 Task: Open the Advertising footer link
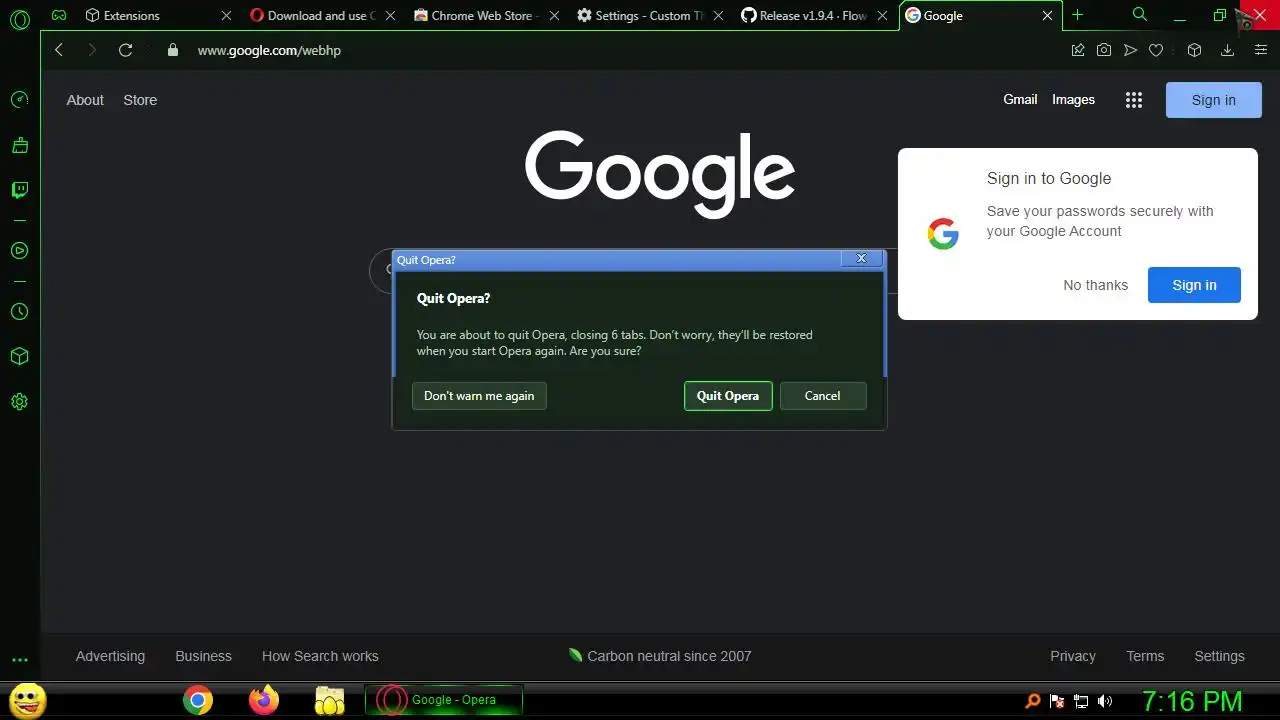point(110,656)
